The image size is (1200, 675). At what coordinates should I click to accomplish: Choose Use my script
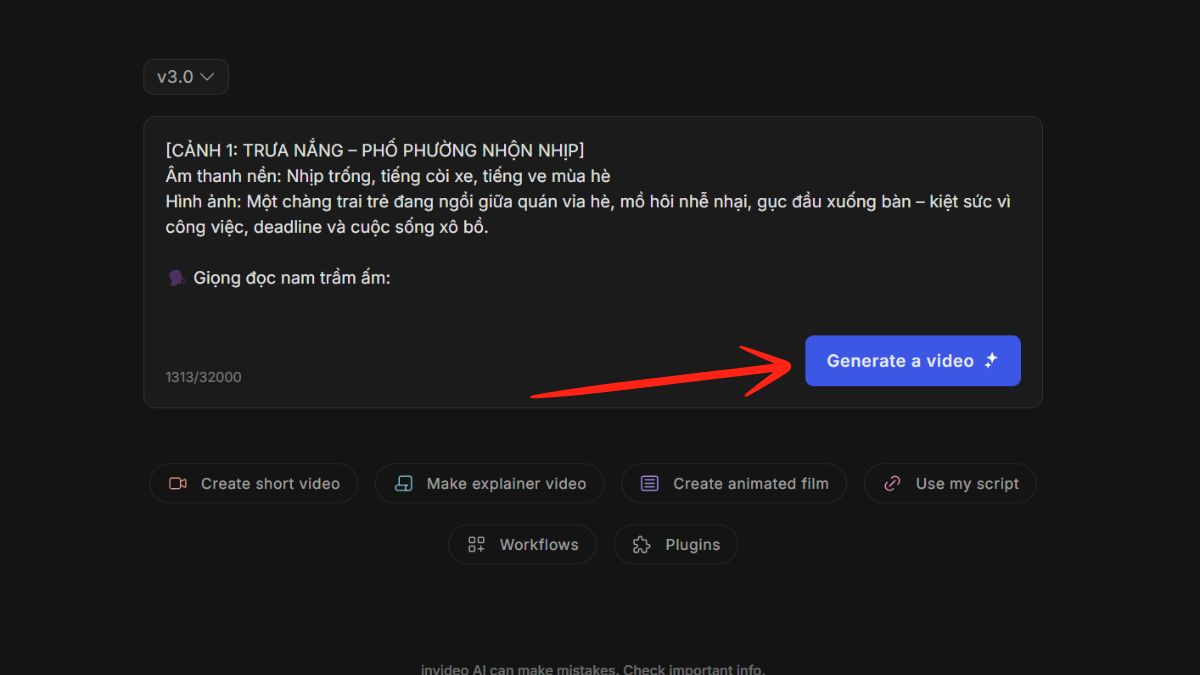pyautogui.click(x=950, y=484)
